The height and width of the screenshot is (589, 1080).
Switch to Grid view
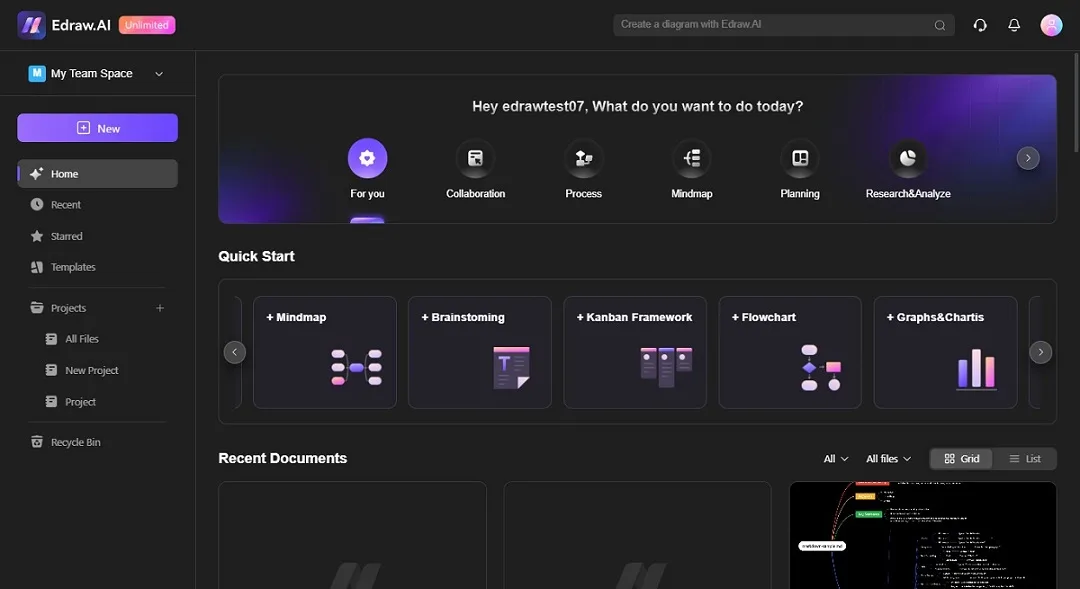tap(962, 459)
